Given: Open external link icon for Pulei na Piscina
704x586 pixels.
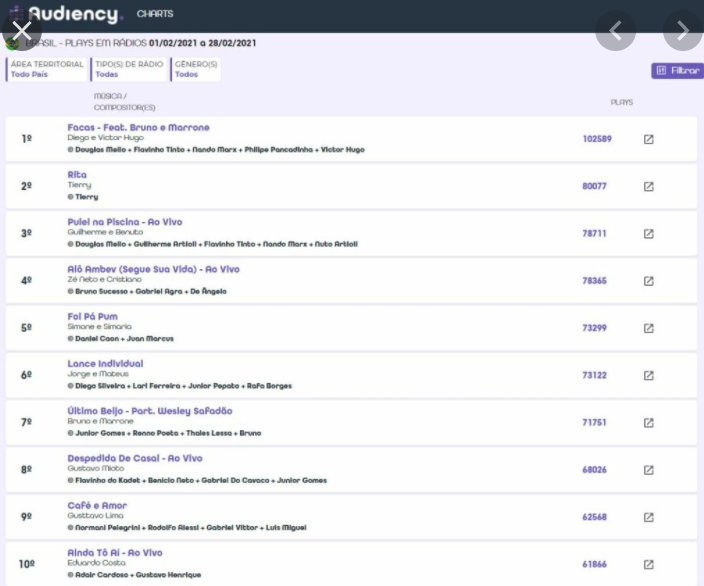Looking at the screenshot, I should (x=648, y=234).
